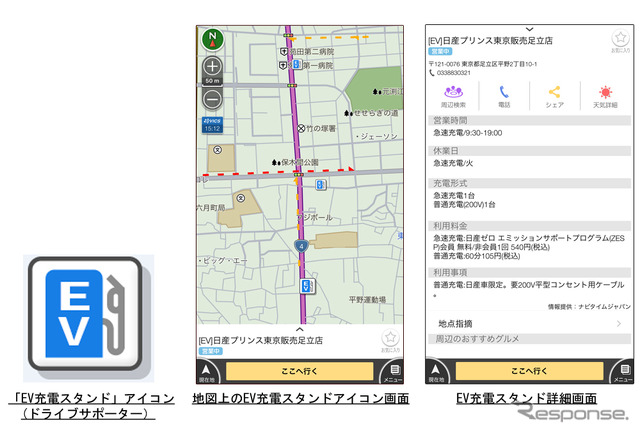
Task: Tap traffic signal icon at the red-route intersection
Action: [298, 175]
